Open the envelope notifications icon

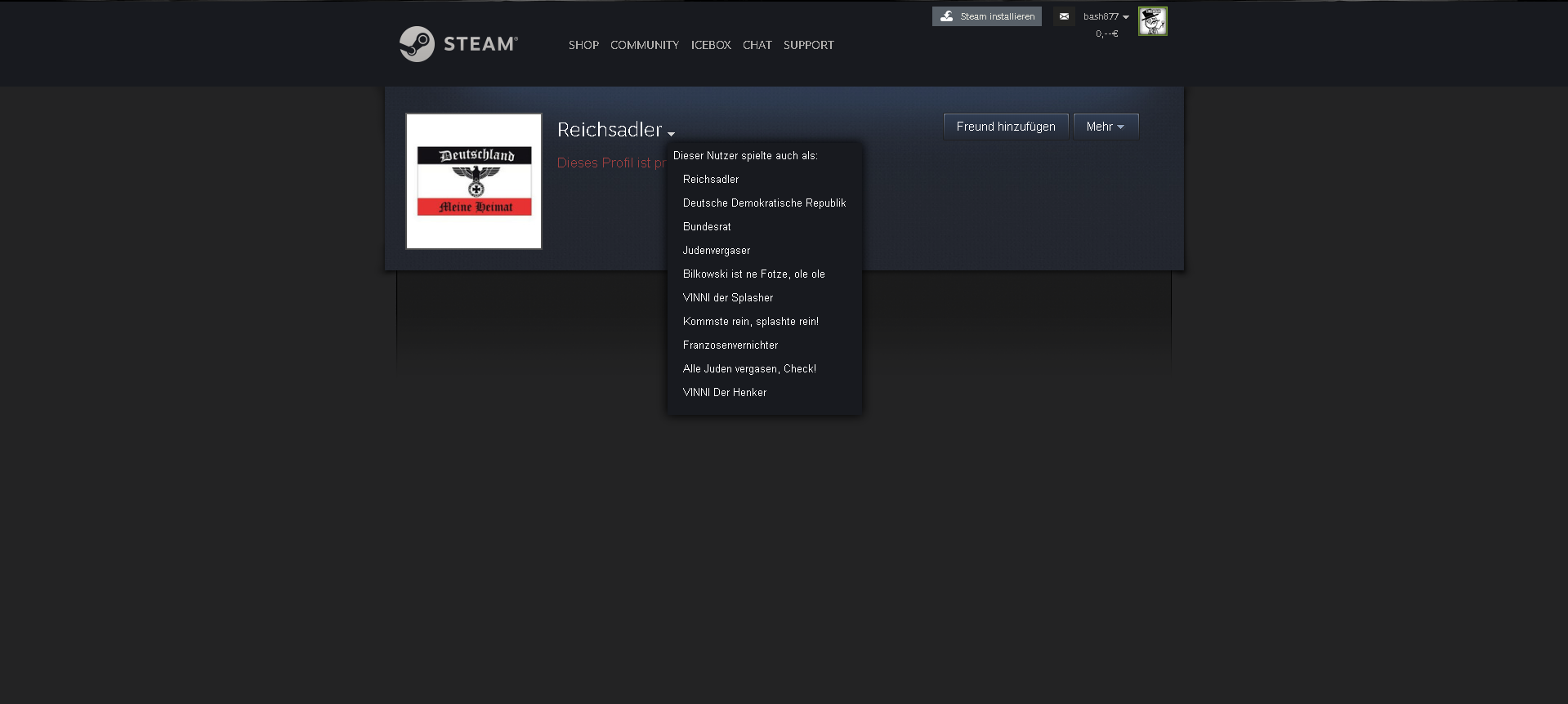(1063, 16)
